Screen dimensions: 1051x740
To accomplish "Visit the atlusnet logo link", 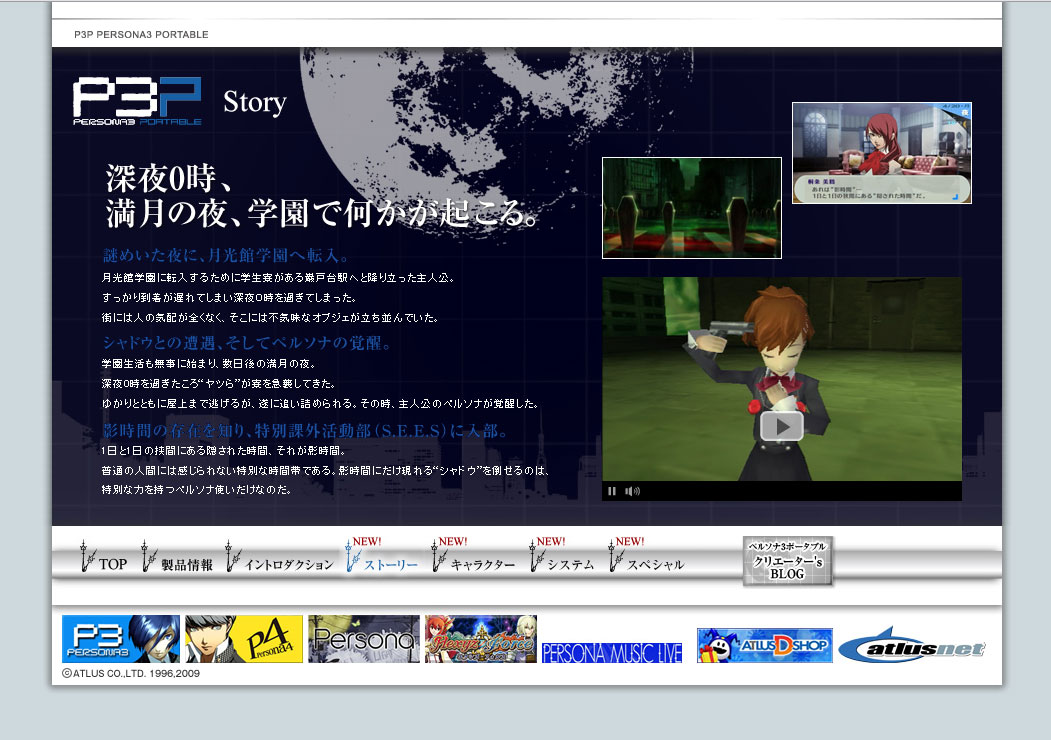I will point(912,645).
